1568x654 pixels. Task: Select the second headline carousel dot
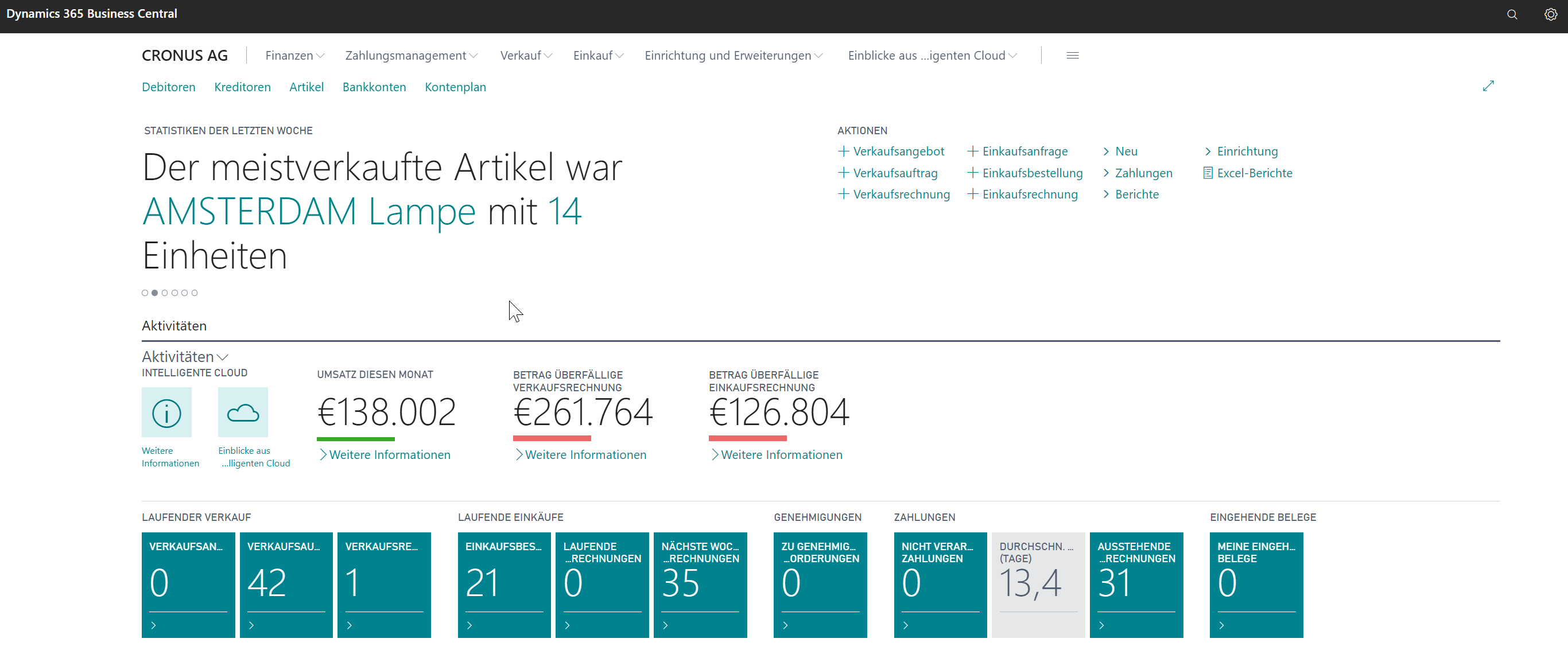[154, 293]
